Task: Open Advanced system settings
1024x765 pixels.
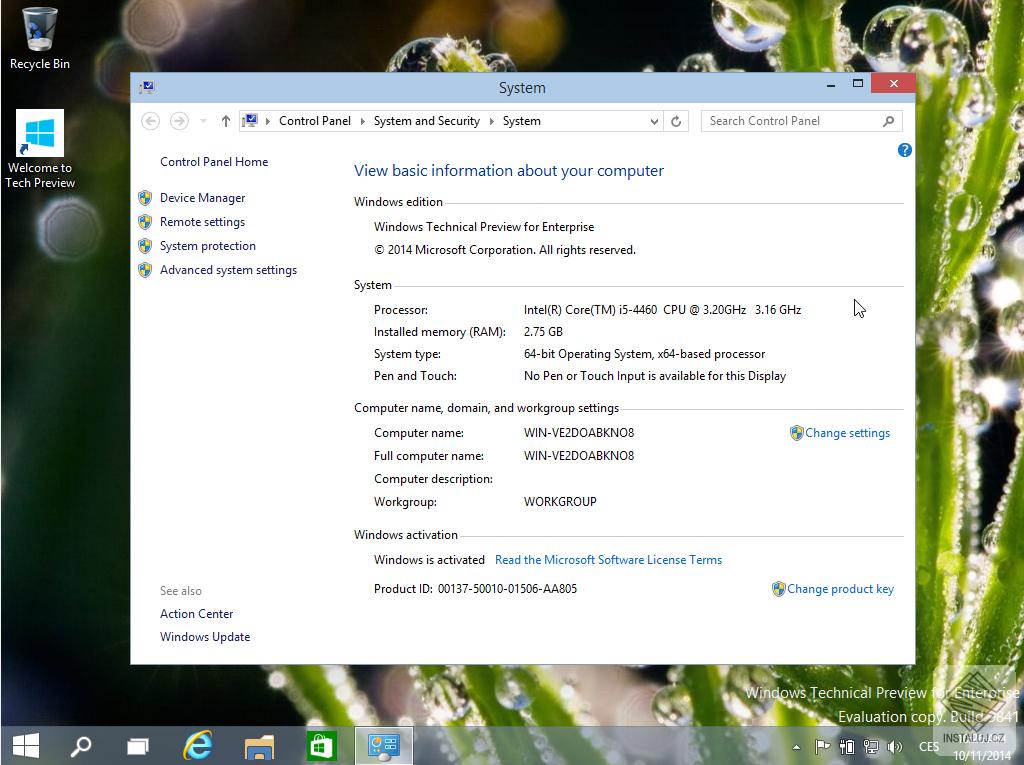Action: click(228, 269)
